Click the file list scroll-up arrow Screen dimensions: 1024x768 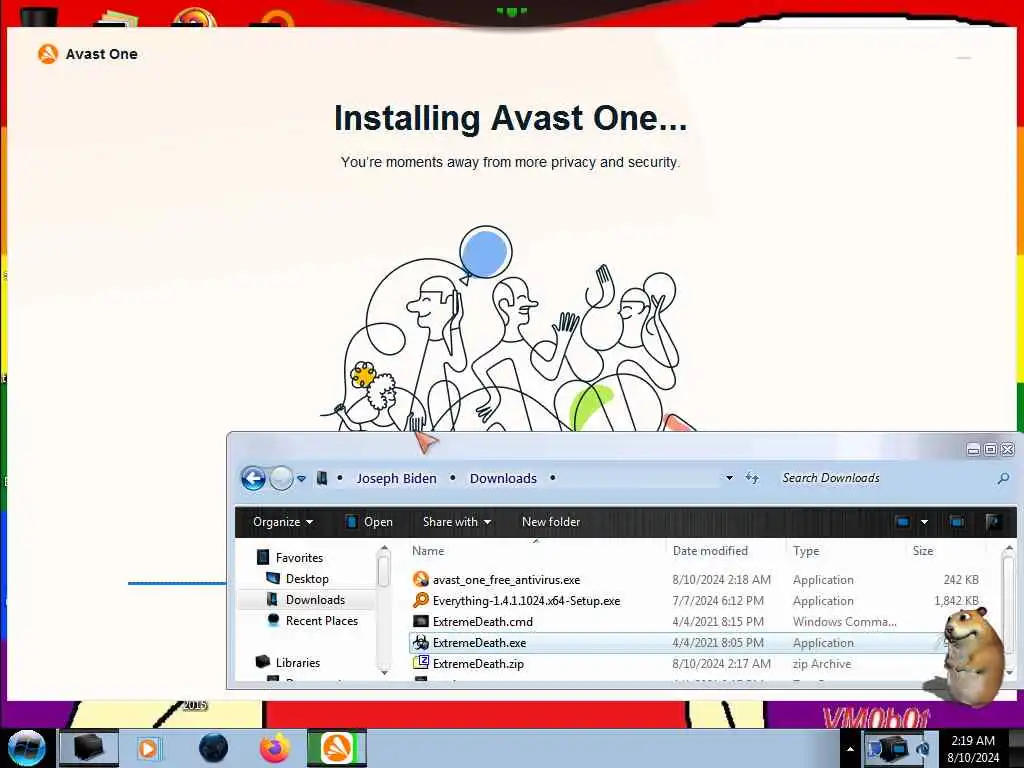[1008, 549]
